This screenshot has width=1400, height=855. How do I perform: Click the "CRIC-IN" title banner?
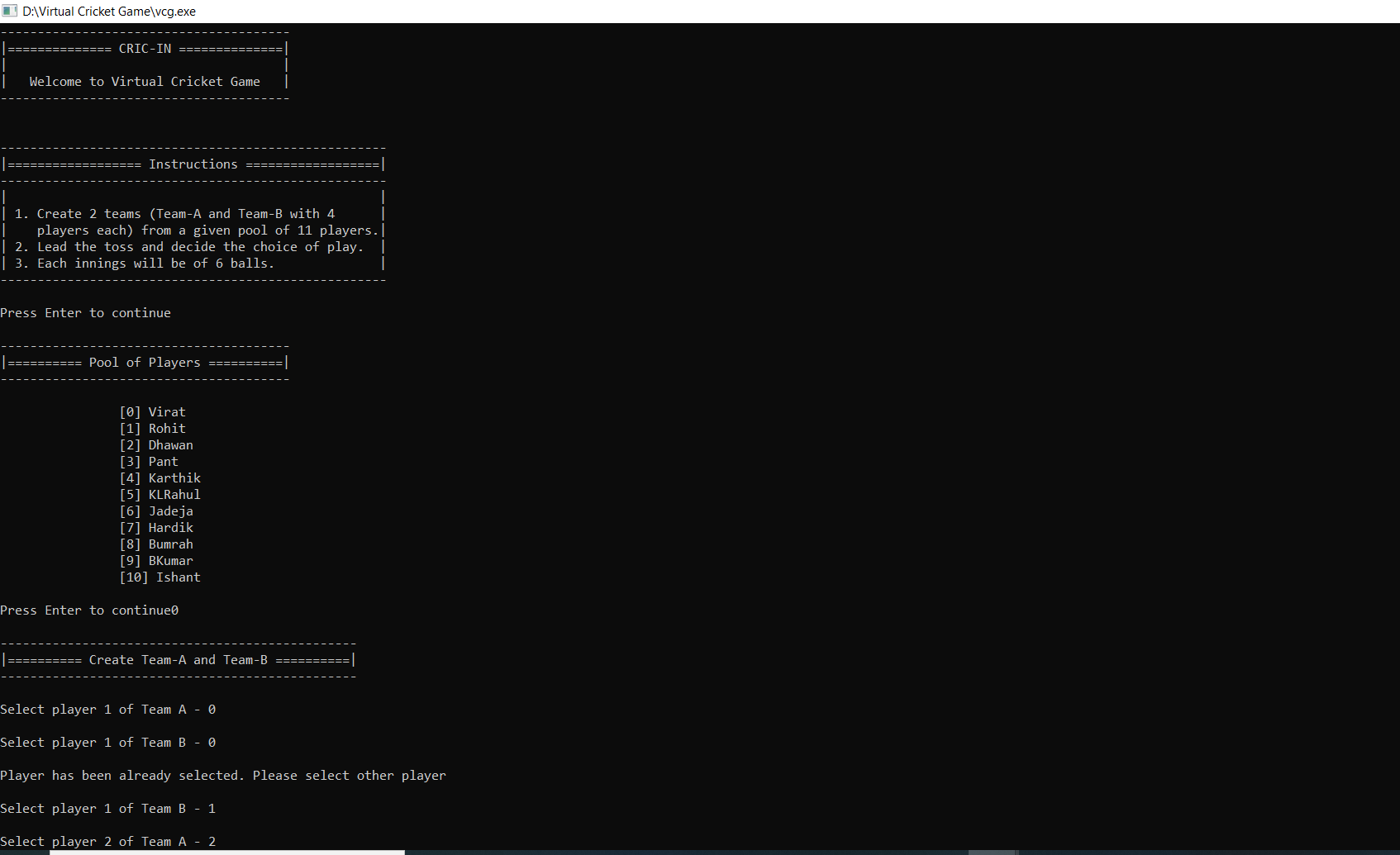point(145,48)
